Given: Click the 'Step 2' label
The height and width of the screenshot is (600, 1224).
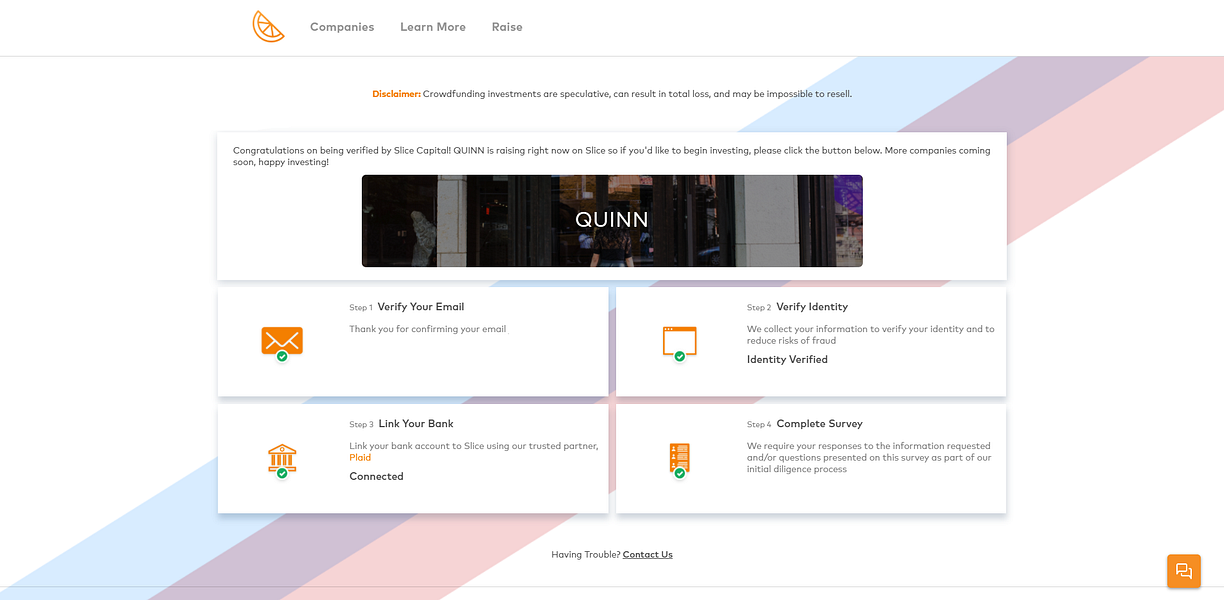Looking at the screenshot, I should tap(759, 308).
